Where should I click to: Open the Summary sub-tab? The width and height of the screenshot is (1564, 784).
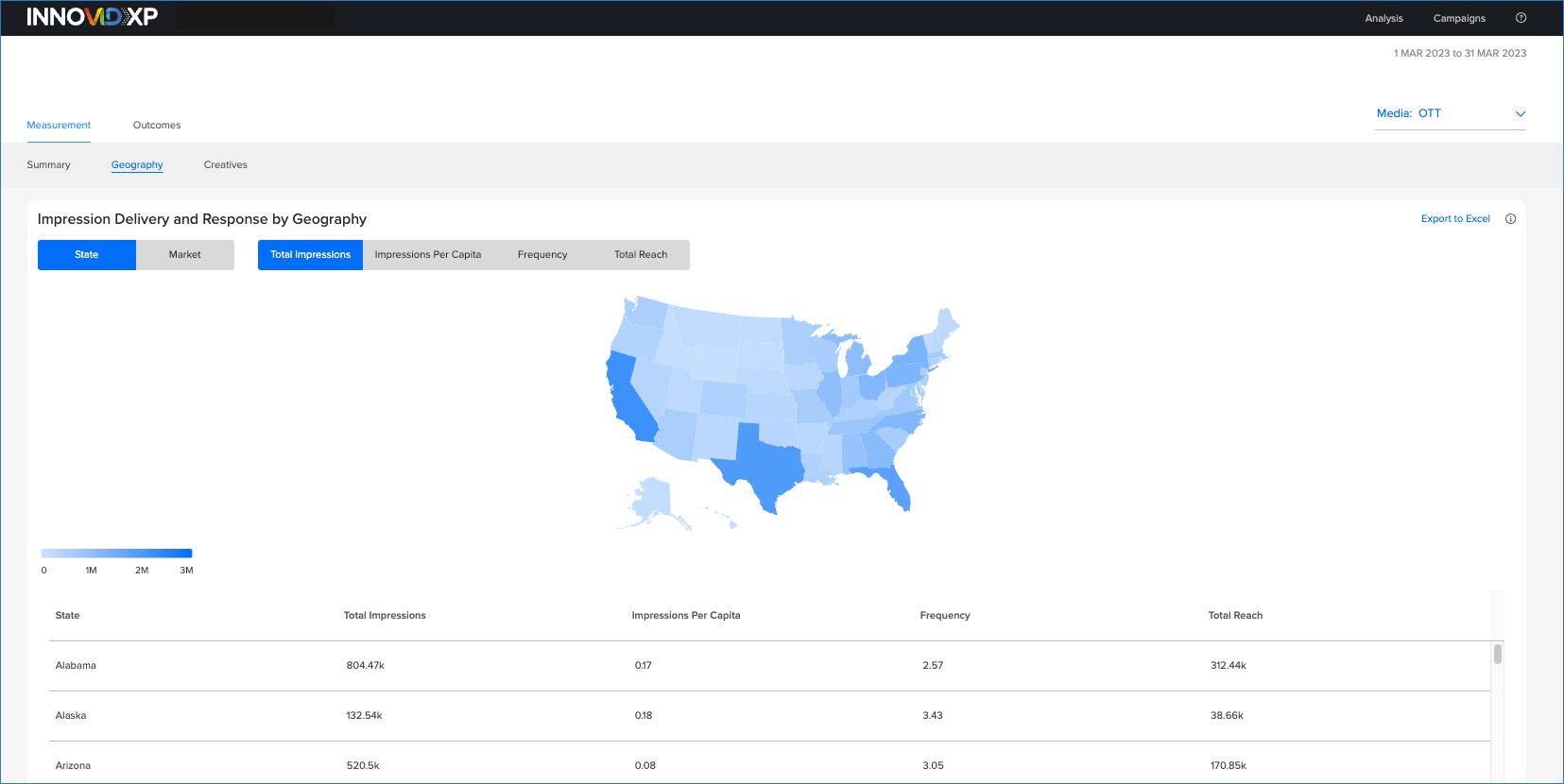(x=48, y=164)
